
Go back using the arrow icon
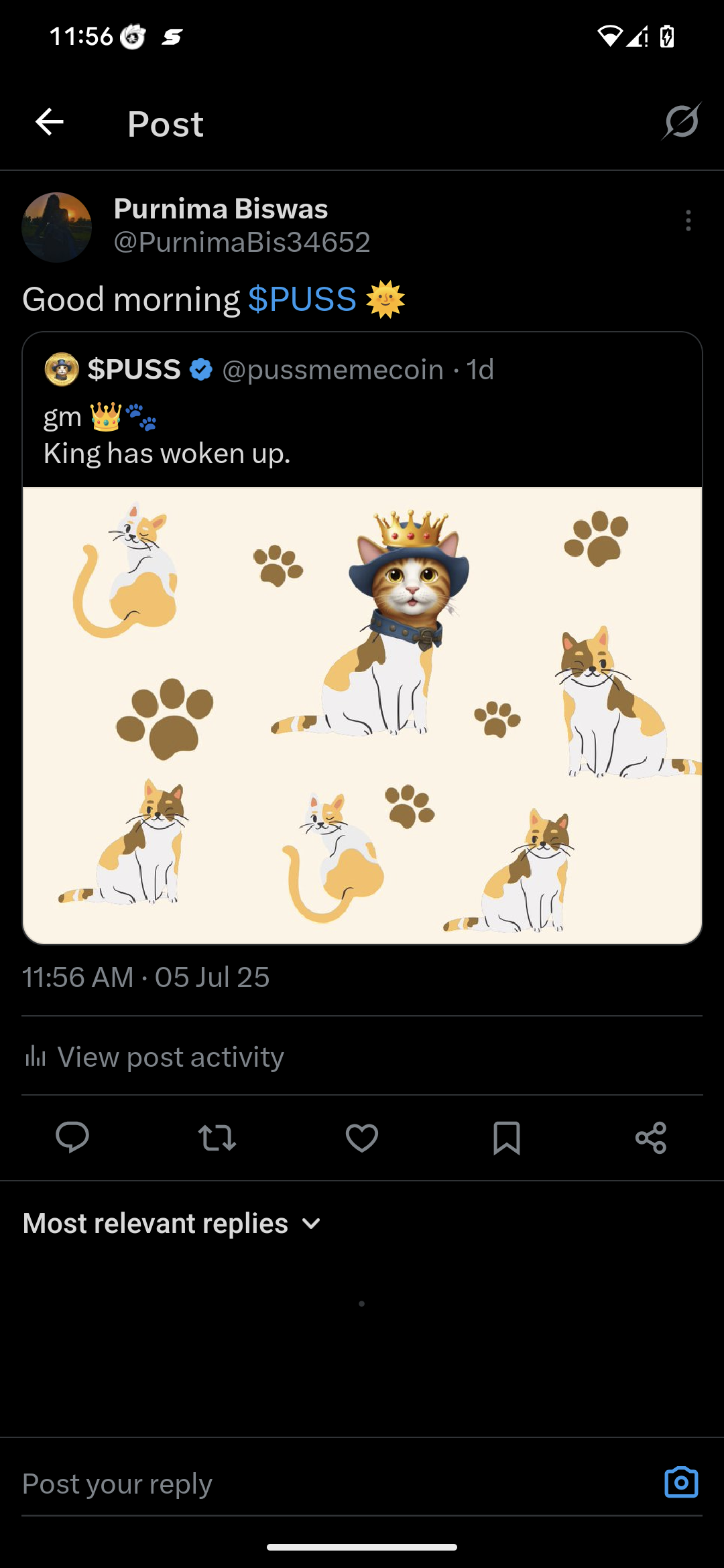point(50,122)
